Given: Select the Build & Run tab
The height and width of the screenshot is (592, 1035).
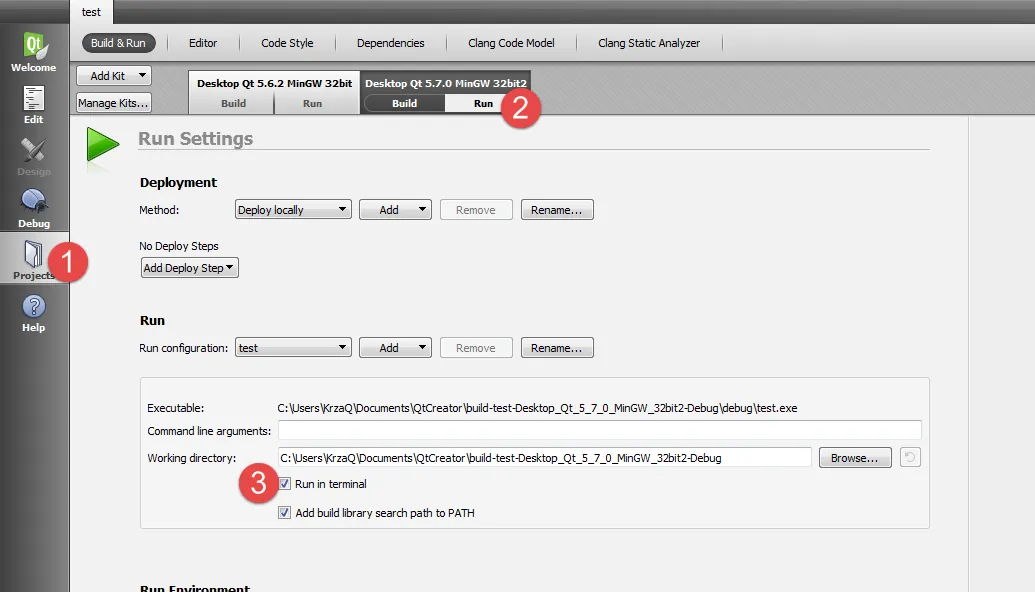Looking at the screenshot, I should tap(118, 43).
